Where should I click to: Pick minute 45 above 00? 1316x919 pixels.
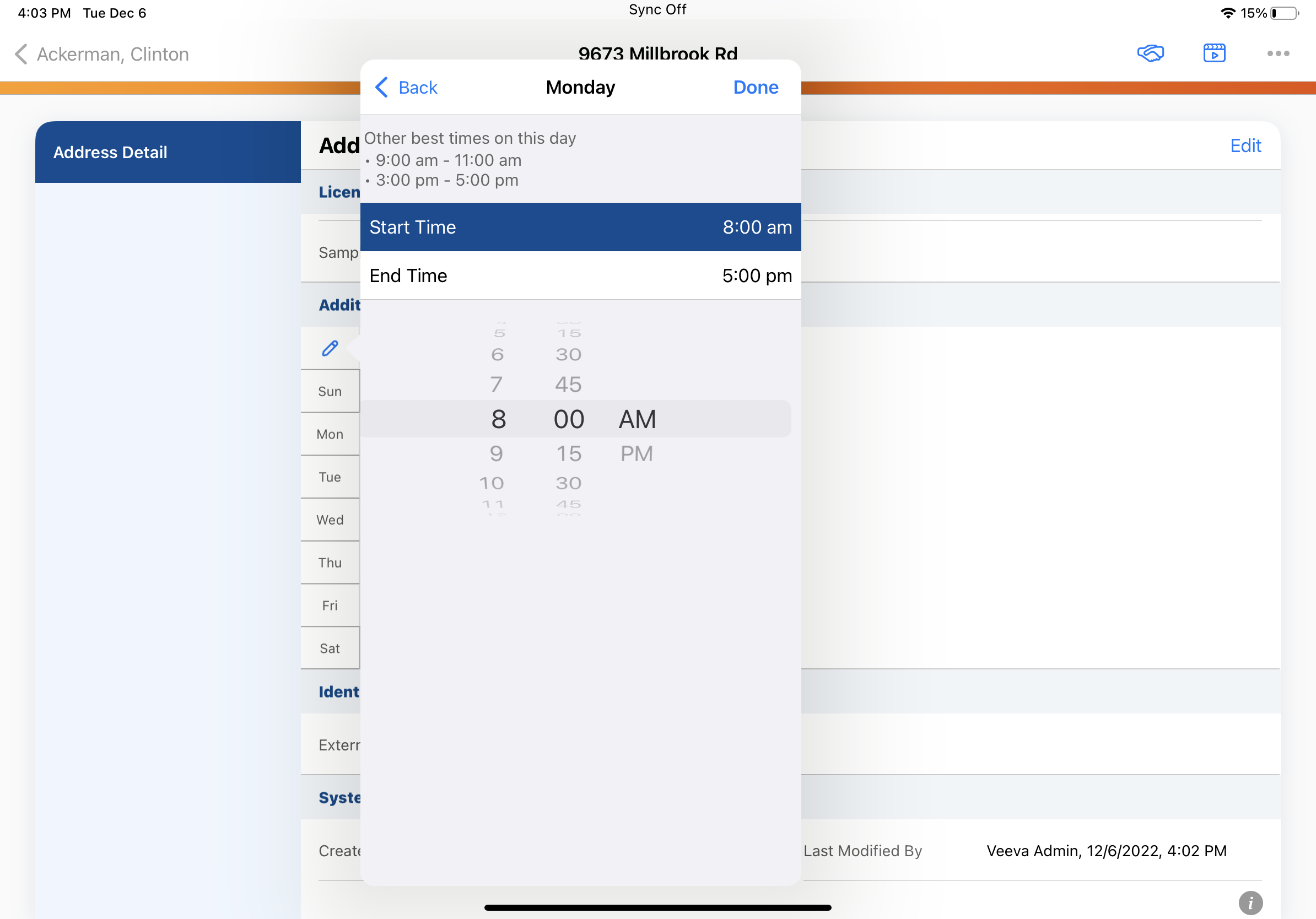pyautogui.click(x=568, y=384)
